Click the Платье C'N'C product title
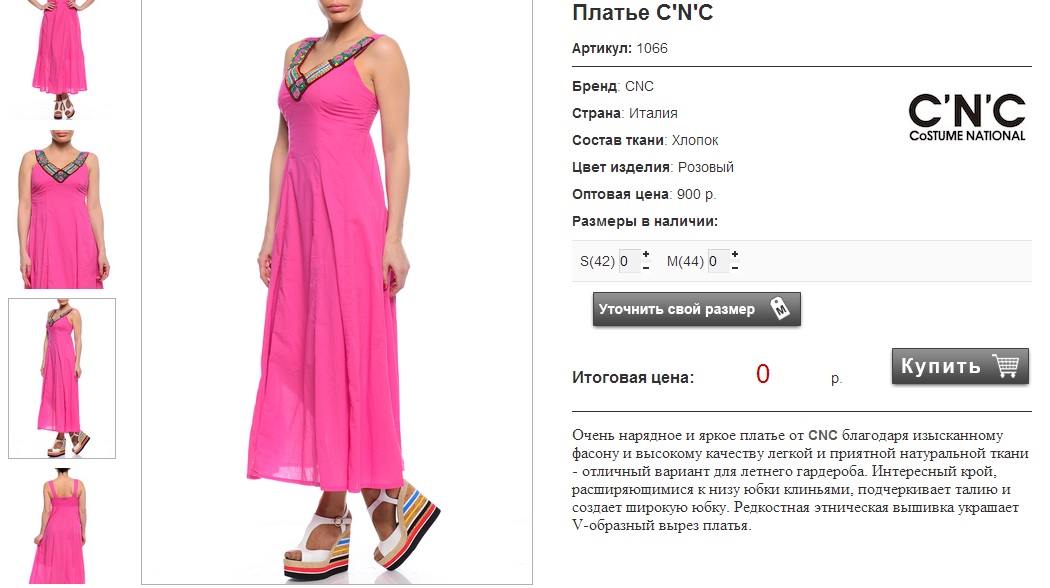 (x=642, y=13)
